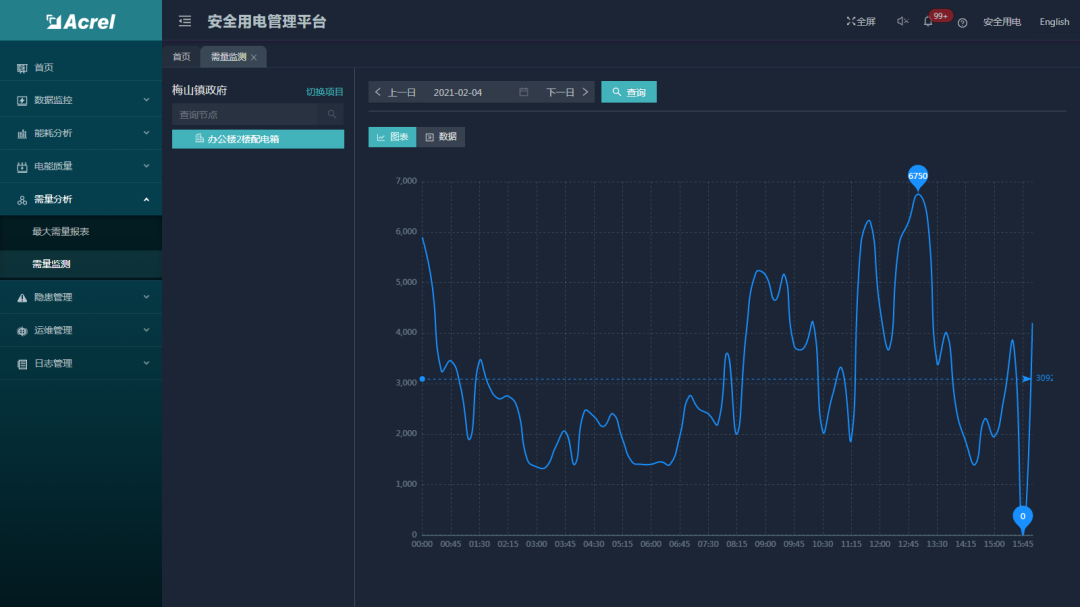Select 办公楼2楼配电箱 tree node
Image resolution: width=1080 pixels, height=607 pixels.
point(257,139)
